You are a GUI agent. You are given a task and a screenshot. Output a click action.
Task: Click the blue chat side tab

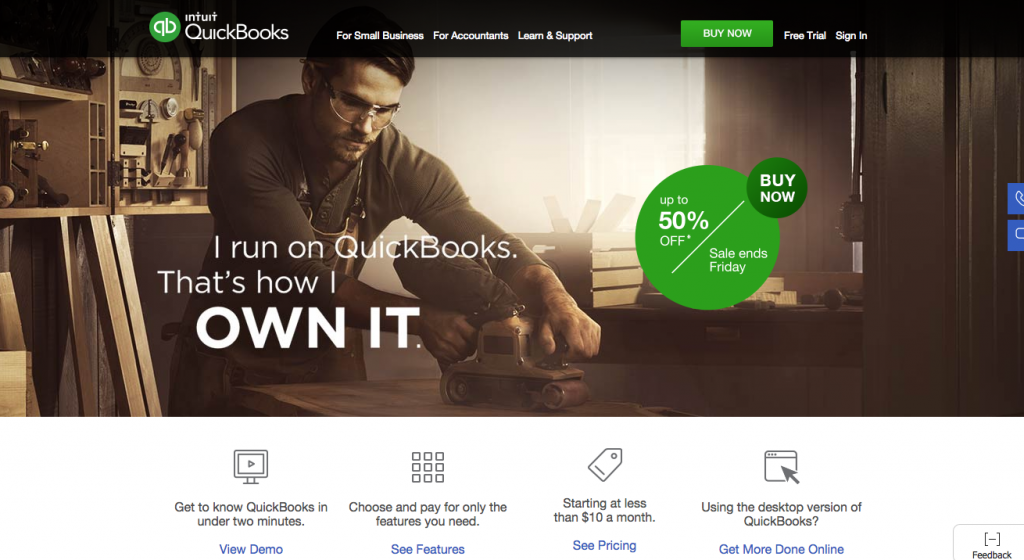[x=1016, y=235]
